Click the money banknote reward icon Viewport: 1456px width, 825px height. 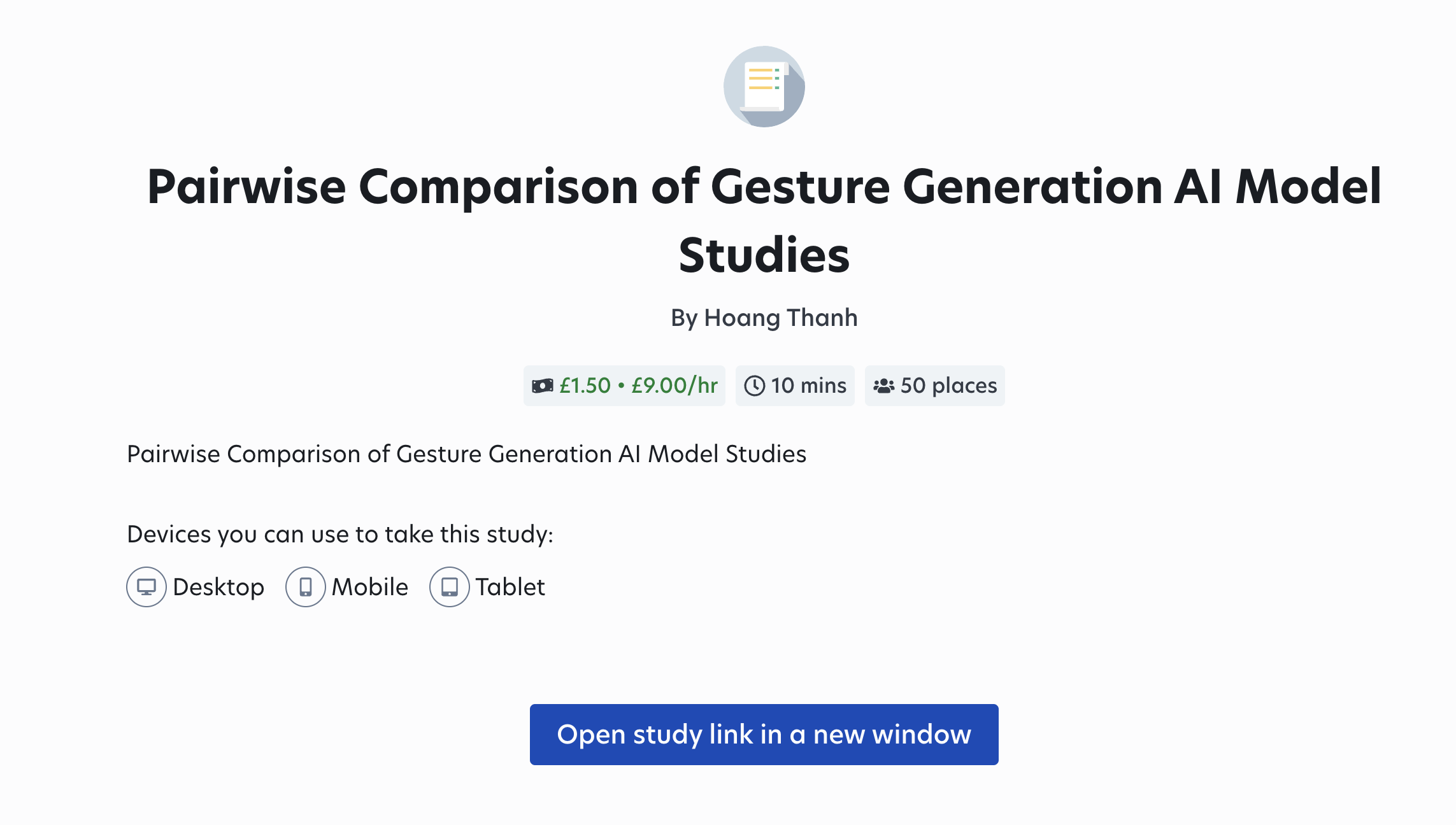pyautogui.click(x=542, y=386)
